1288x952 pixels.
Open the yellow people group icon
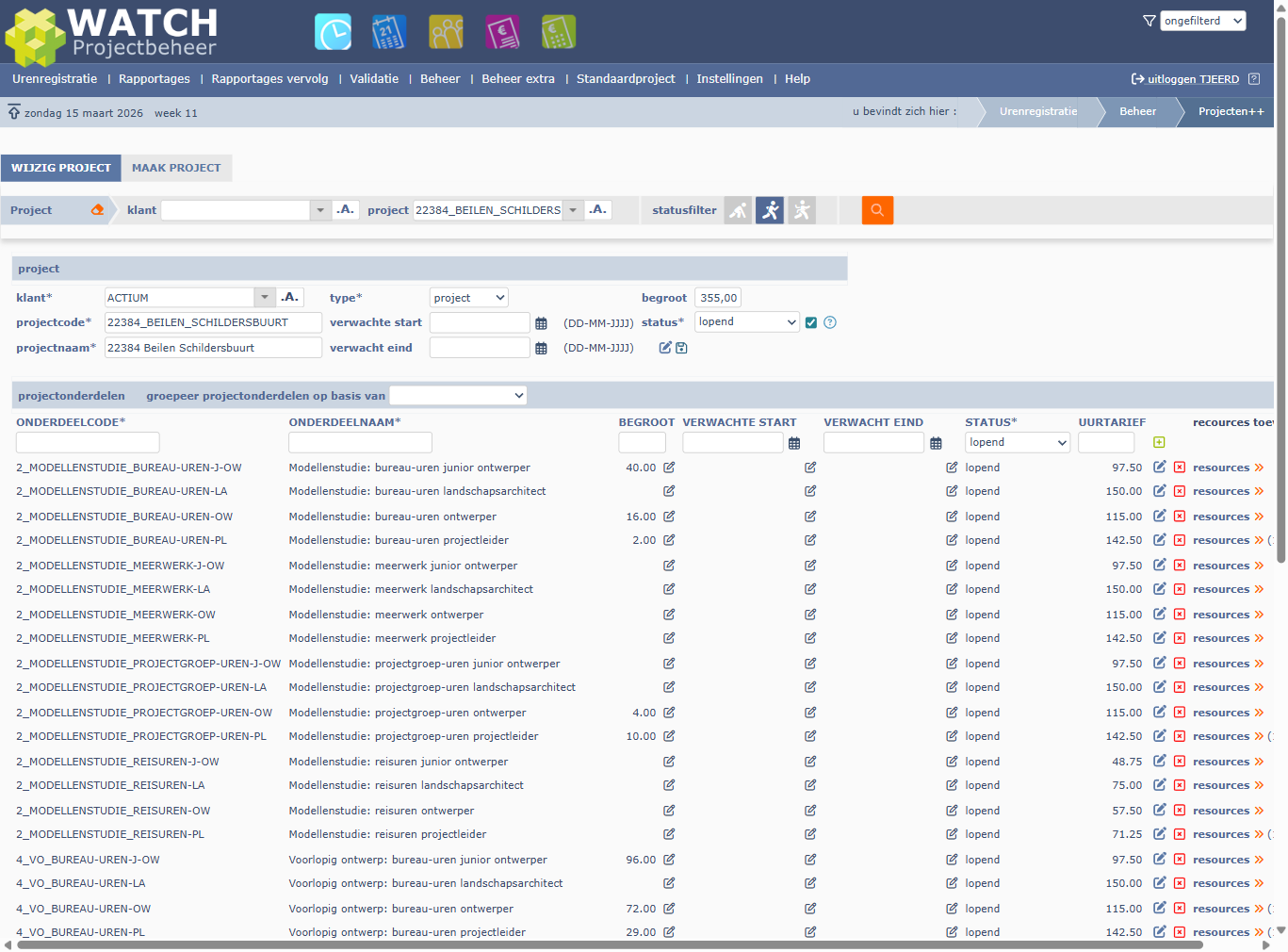tap(446, 32)
